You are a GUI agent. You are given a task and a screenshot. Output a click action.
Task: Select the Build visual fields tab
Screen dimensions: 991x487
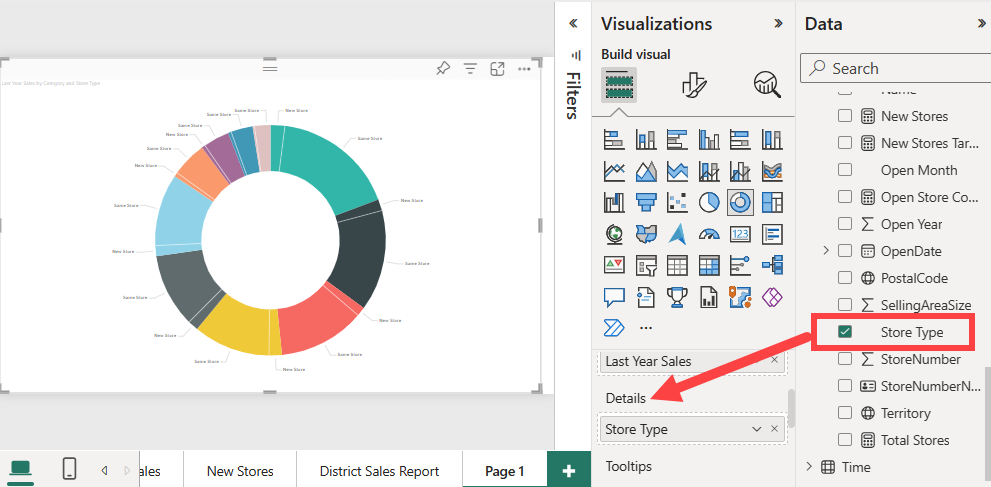coord(619,85)
